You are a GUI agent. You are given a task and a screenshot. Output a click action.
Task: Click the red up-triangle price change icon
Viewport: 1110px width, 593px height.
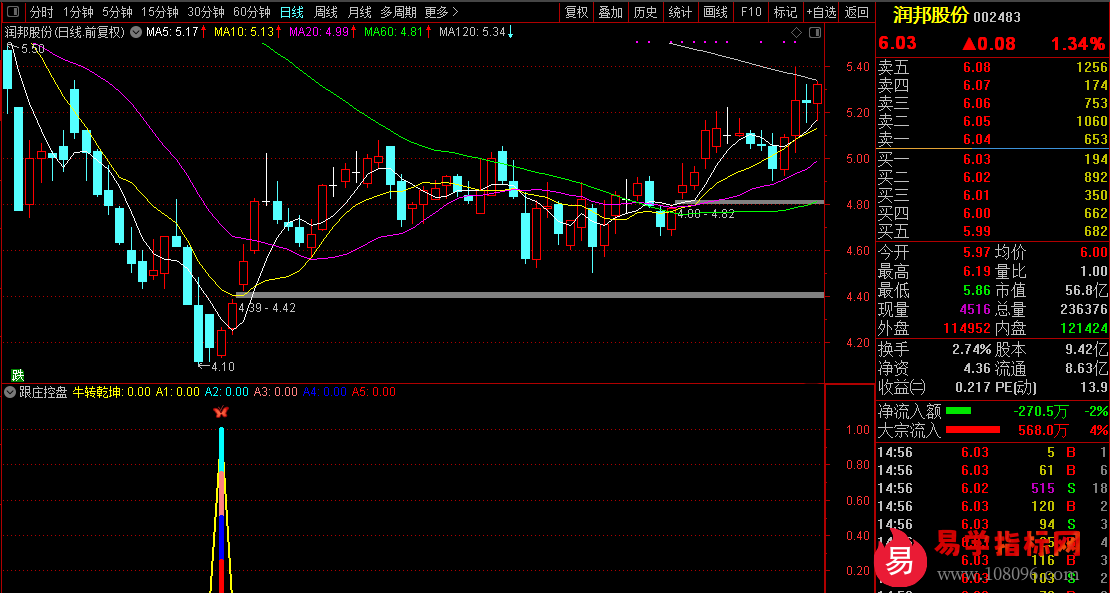pyautogui.click(x=970, y=44)
